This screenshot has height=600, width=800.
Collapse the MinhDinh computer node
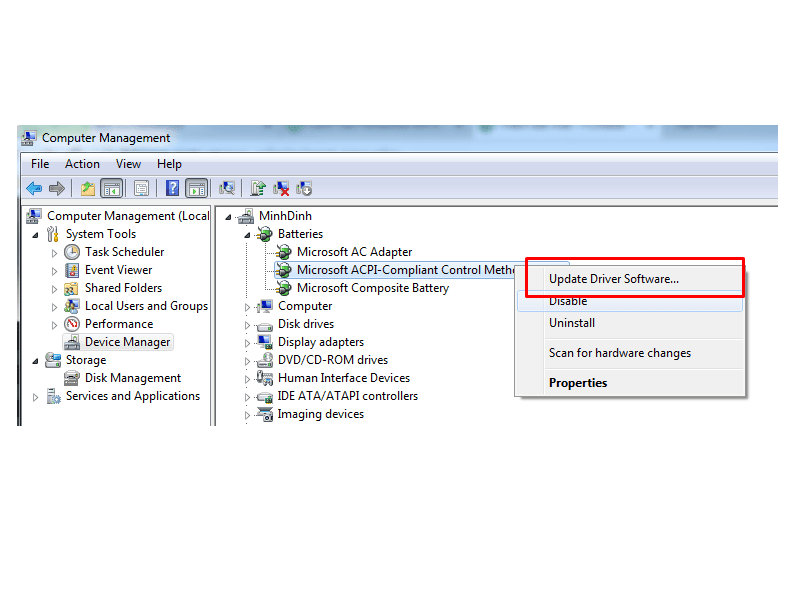click(228, 217)
